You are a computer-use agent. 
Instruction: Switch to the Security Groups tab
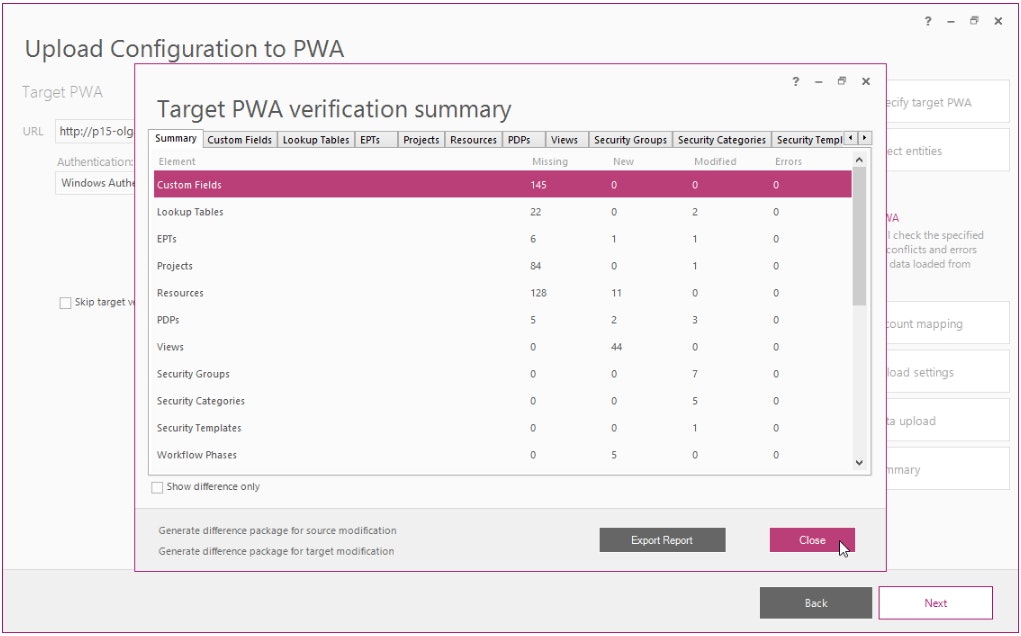tap(630, 140)
